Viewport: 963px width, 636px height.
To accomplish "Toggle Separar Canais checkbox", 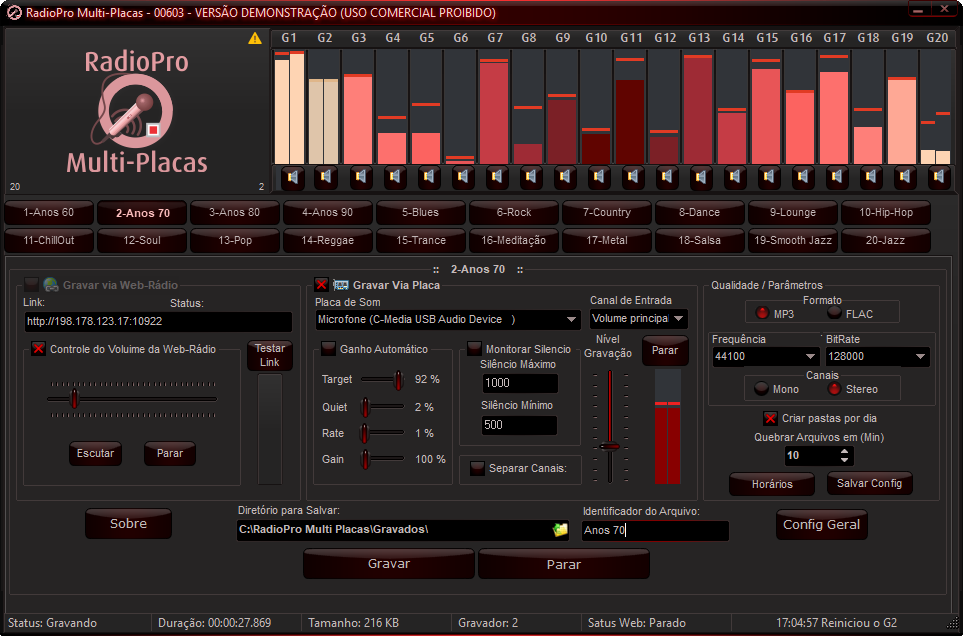I will [477, 468].
